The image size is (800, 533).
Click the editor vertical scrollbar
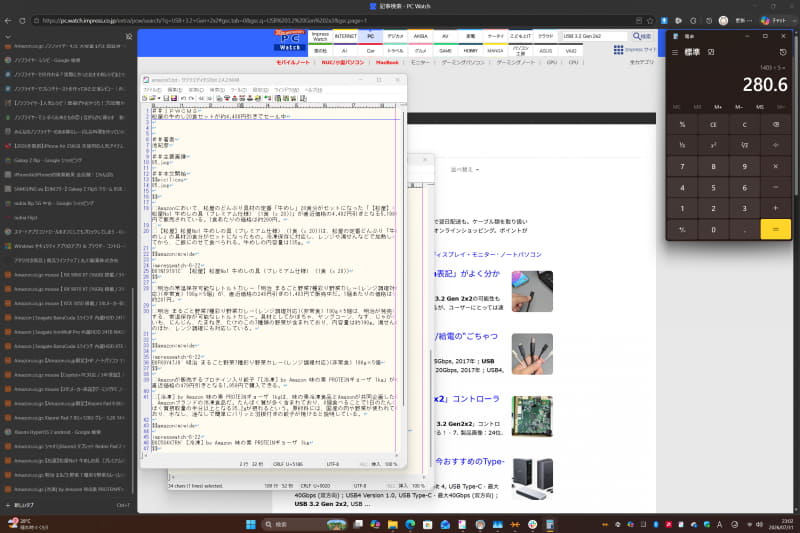[x=403, y=259]
